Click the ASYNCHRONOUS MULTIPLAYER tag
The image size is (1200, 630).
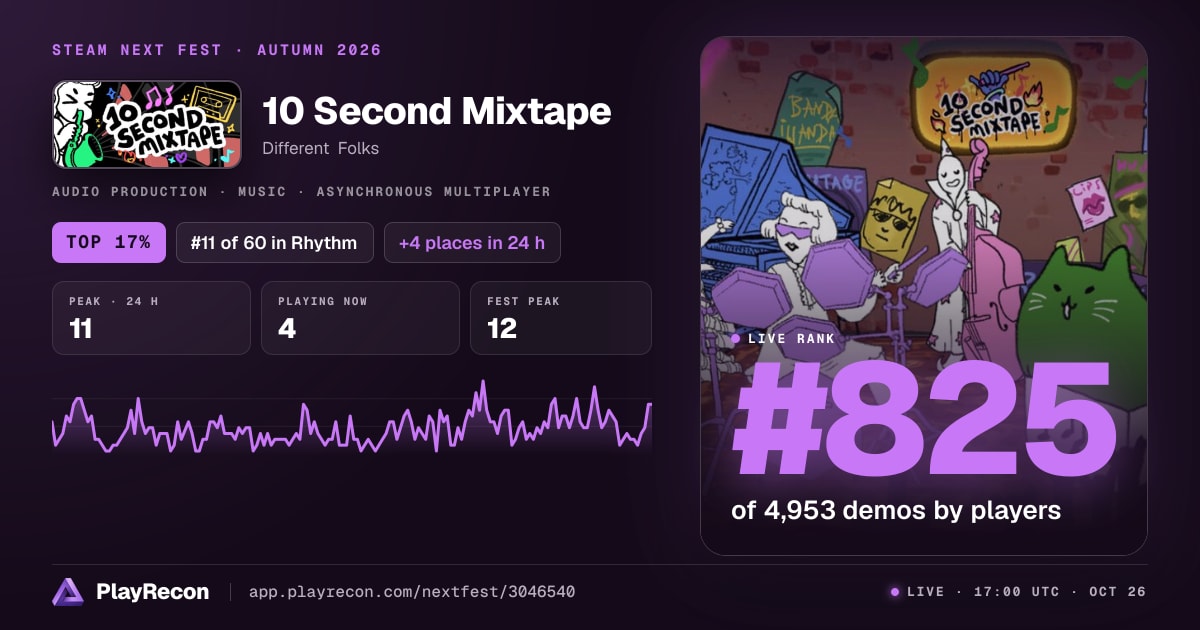[433, 191]
